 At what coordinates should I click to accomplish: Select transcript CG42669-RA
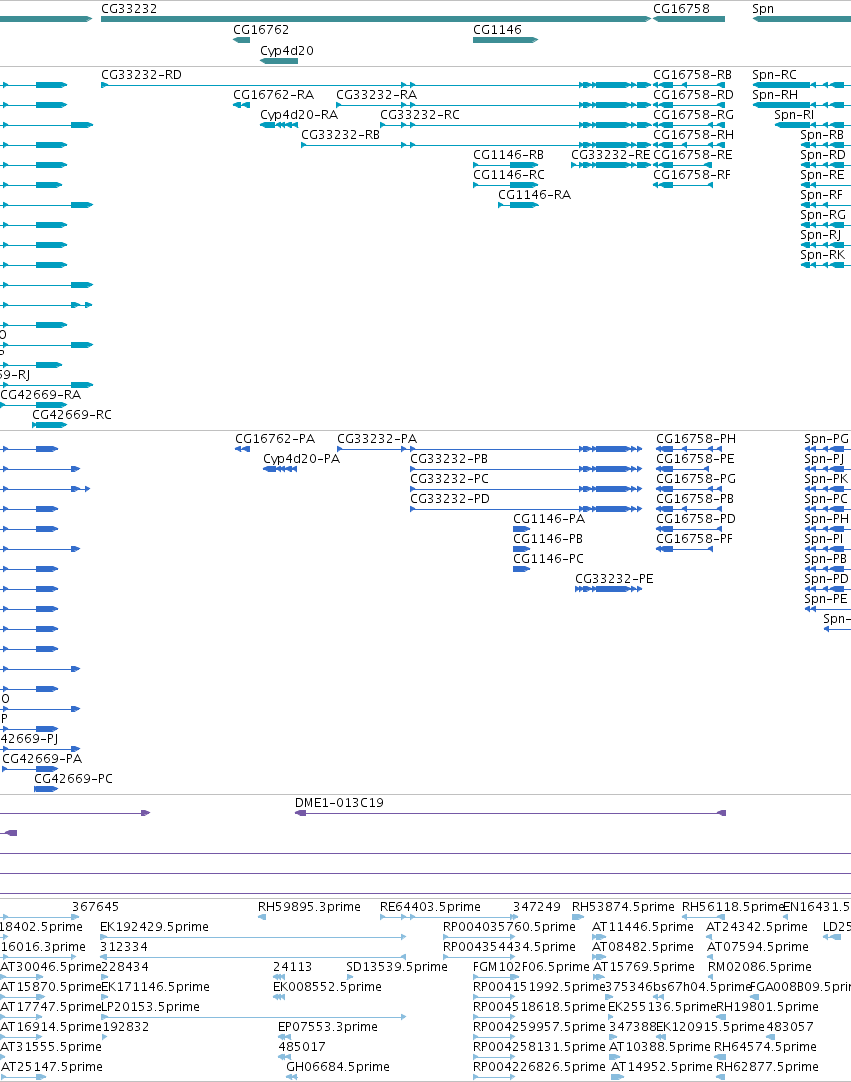tap(41, 395)
